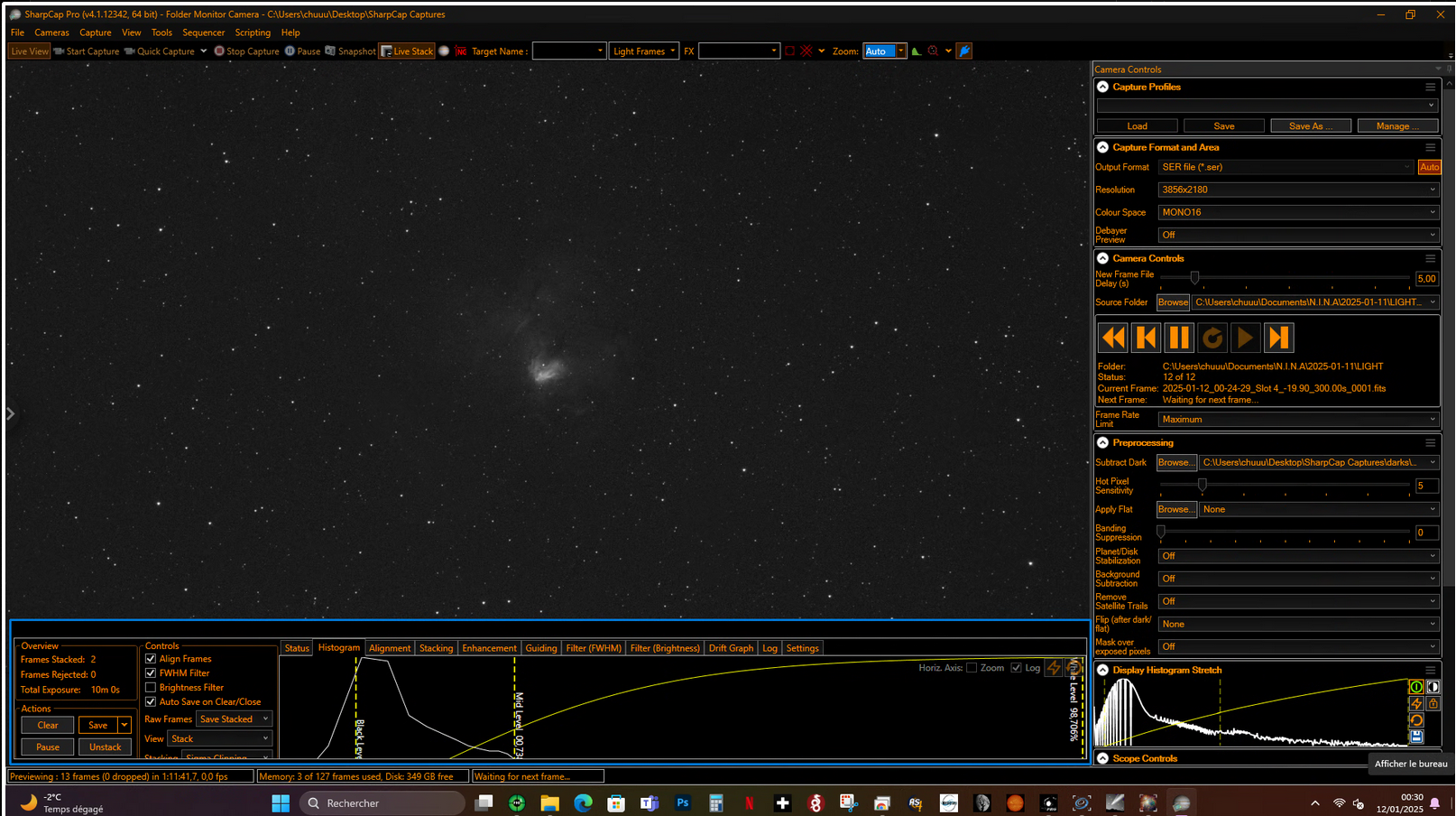Open the Colour Space dropdown

coord(1298,212)
